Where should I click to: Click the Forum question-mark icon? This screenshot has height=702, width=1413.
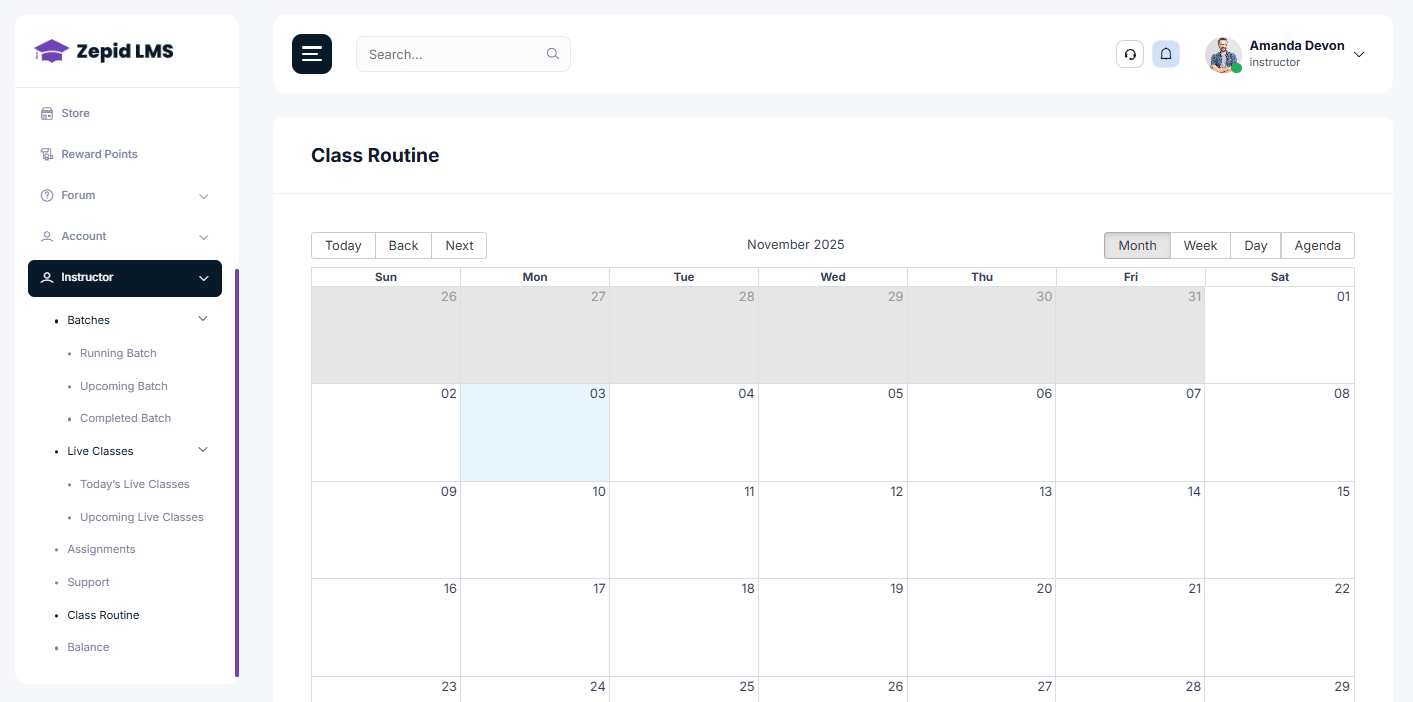[x=46, y=195]
